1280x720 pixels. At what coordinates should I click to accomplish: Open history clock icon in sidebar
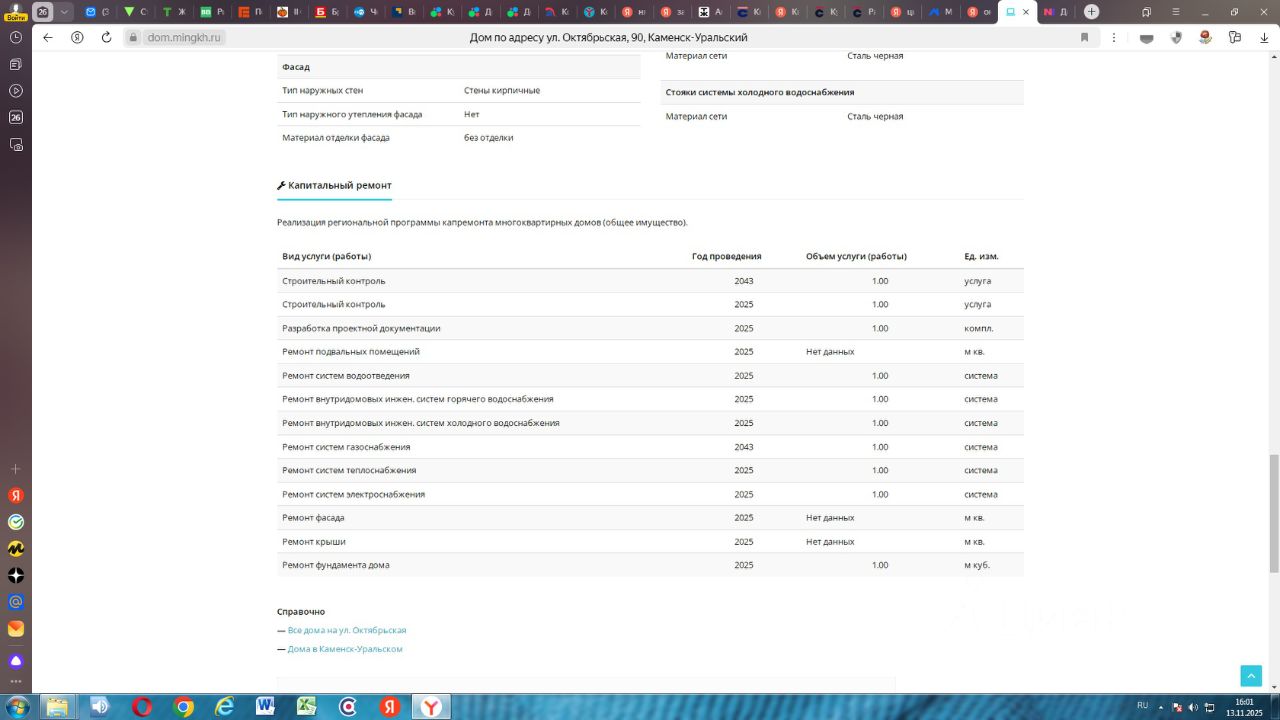point(16,37)
